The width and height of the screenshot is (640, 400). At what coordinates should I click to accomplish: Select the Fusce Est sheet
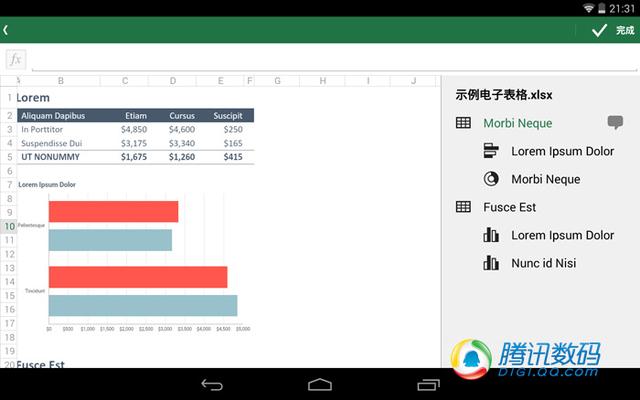pyautogui.click(x=509, y=207)
